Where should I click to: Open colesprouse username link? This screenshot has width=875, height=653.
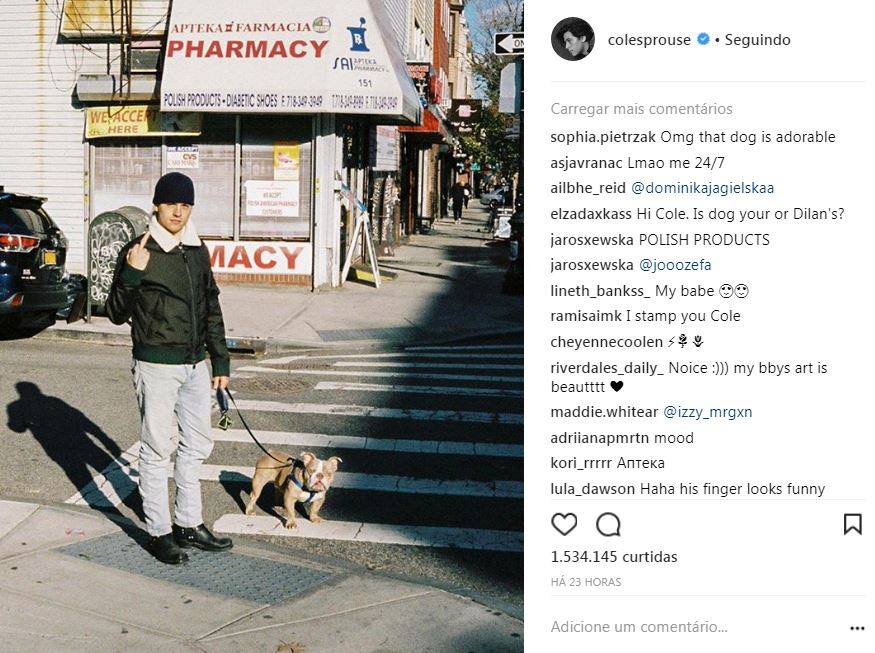(649, 40)
